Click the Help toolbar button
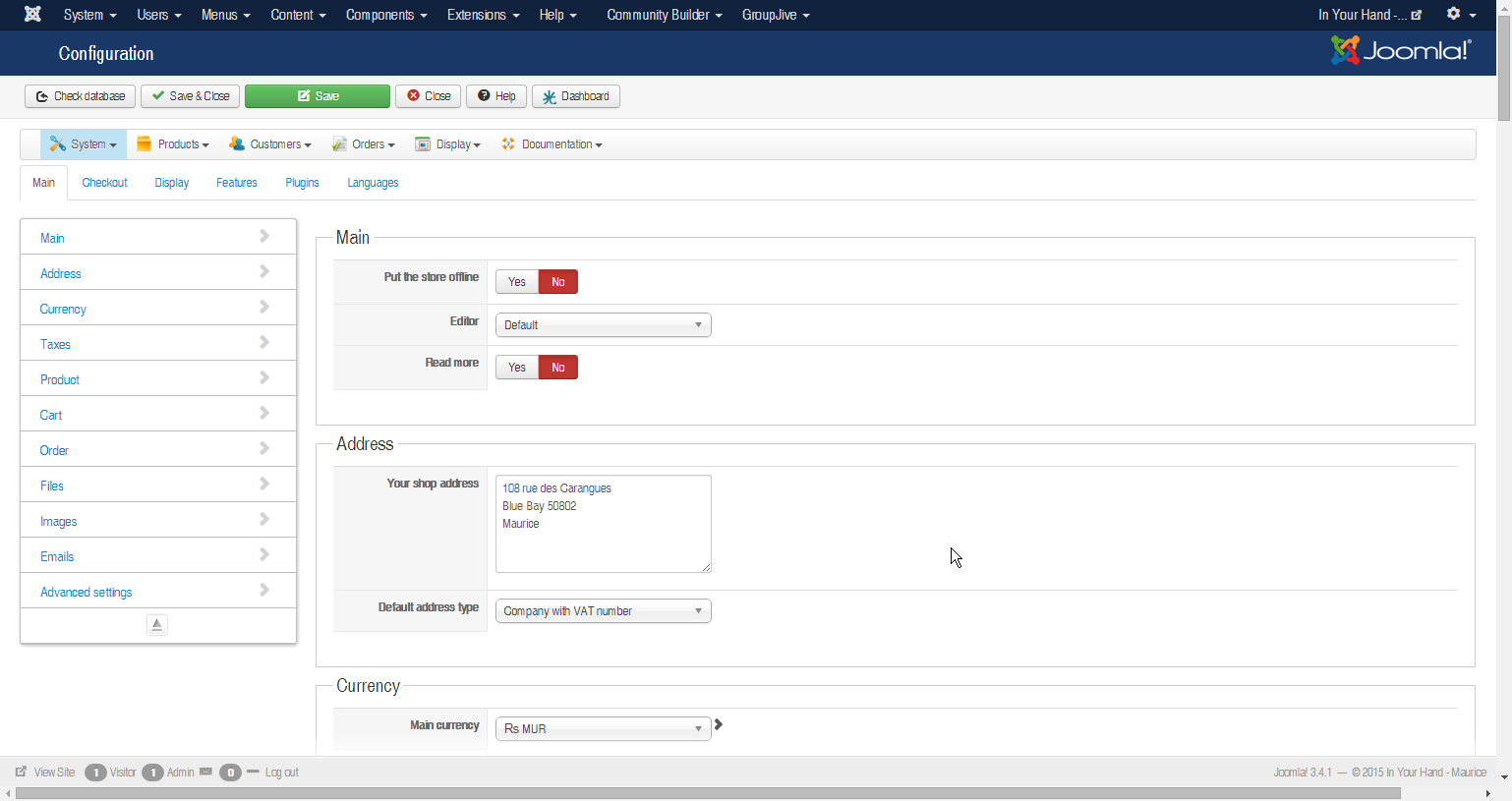Screen dimensions: 1512x801 496,96
